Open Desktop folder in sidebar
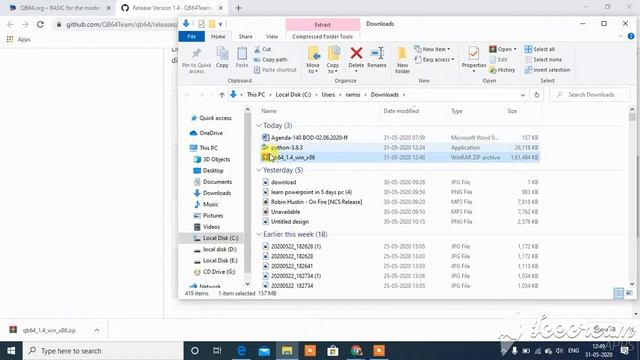 (x=209, y=171)
